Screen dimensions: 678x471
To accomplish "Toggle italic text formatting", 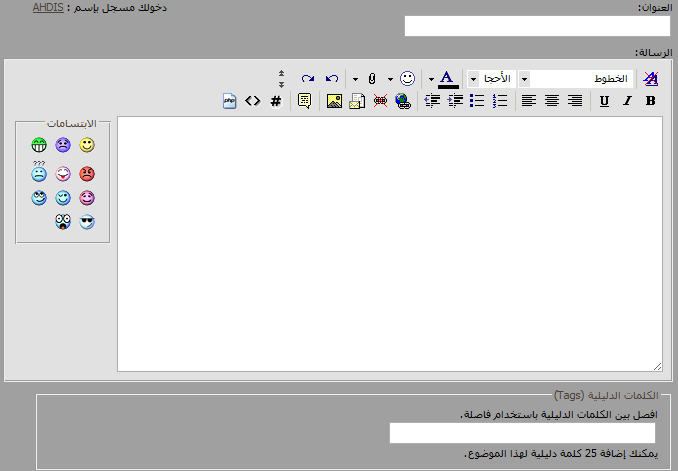I will [627, 100].
